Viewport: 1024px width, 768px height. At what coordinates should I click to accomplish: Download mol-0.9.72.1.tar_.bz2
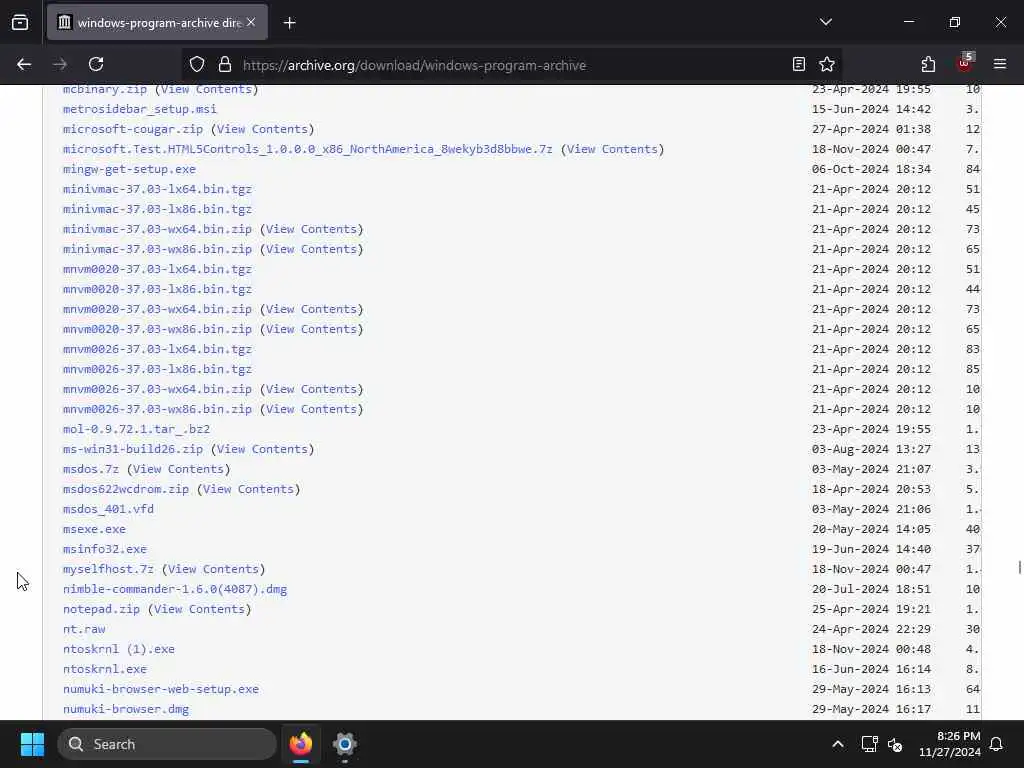[136, 429]
